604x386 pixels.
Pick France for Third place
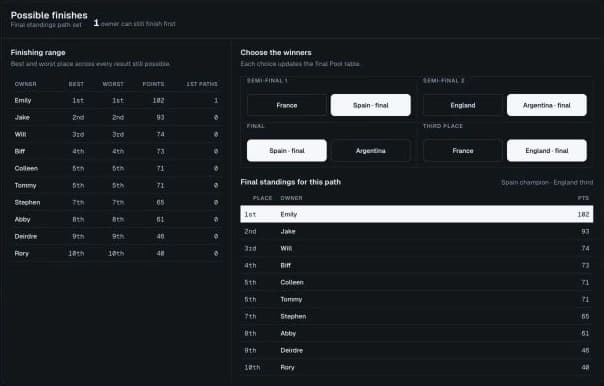click(463, 151)
